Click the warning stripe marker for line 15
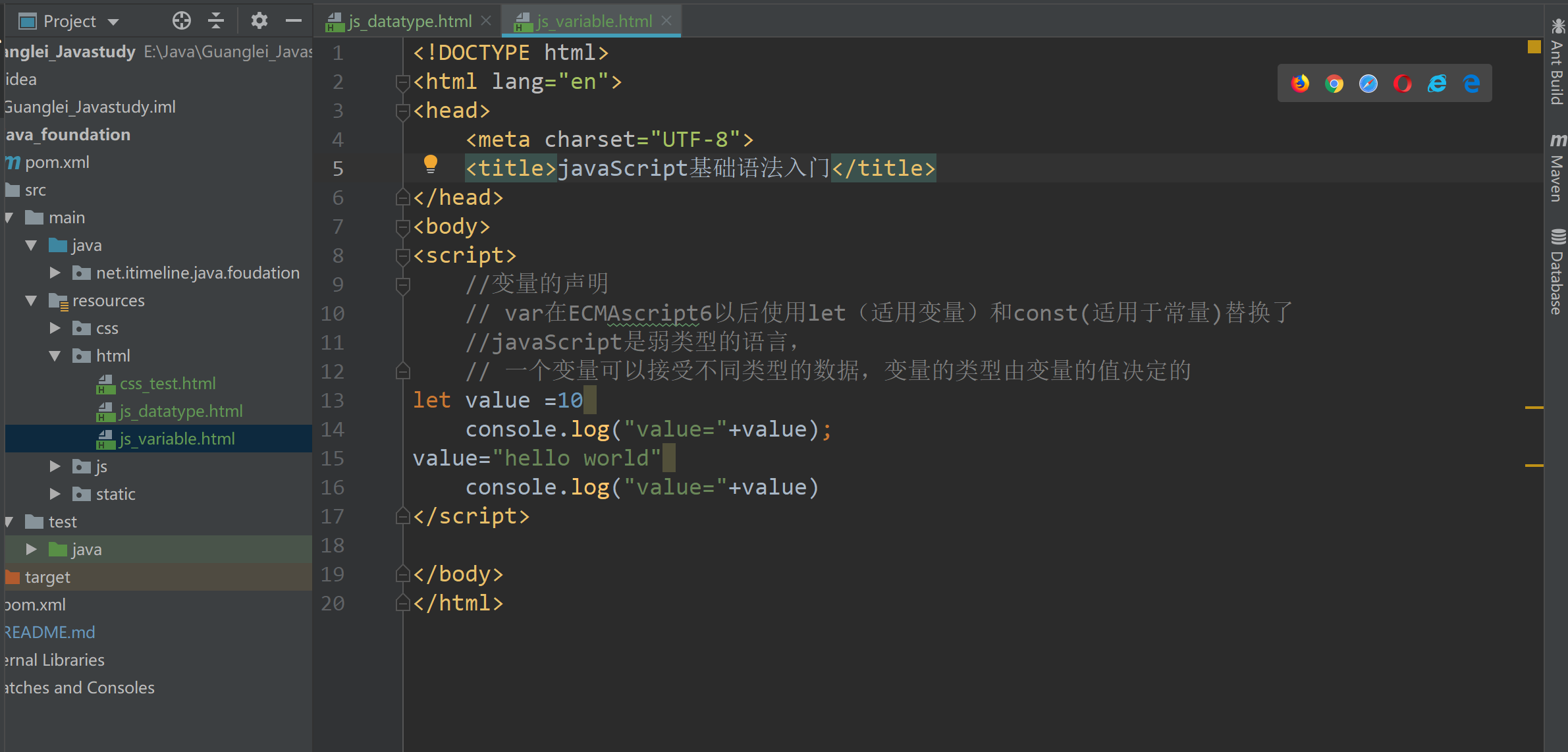This screenshot has height=752, width=1568. click(x=1534, y=466)
